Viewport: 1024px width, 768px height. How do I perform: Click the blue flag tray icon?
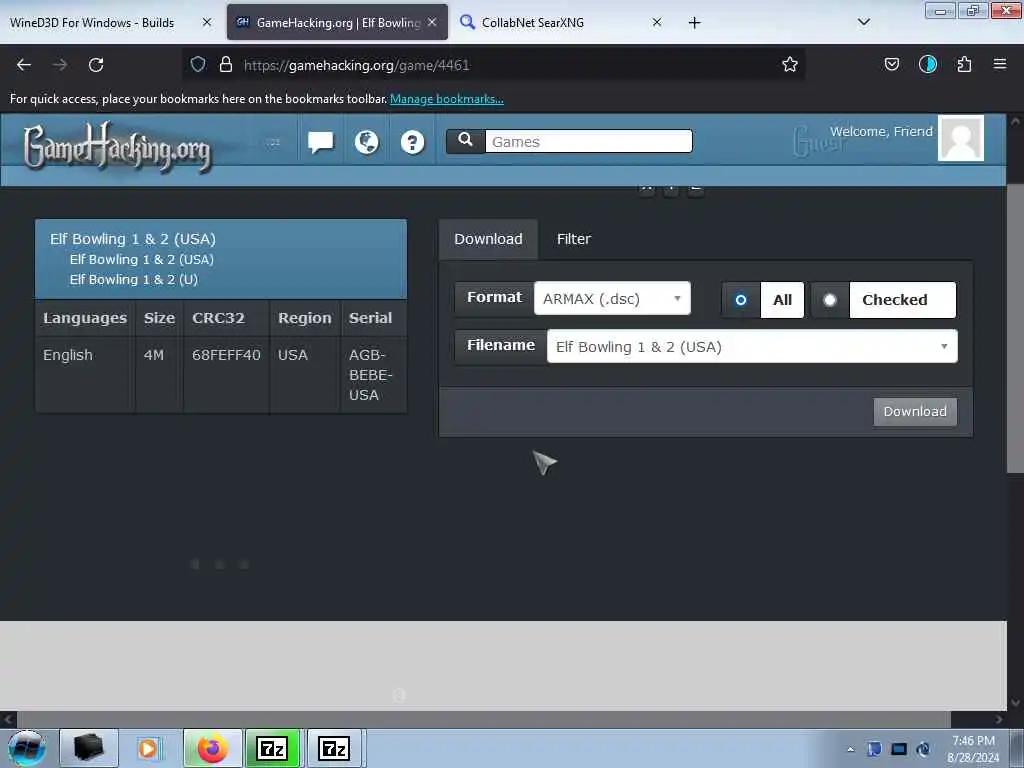[x=874, y=749]
